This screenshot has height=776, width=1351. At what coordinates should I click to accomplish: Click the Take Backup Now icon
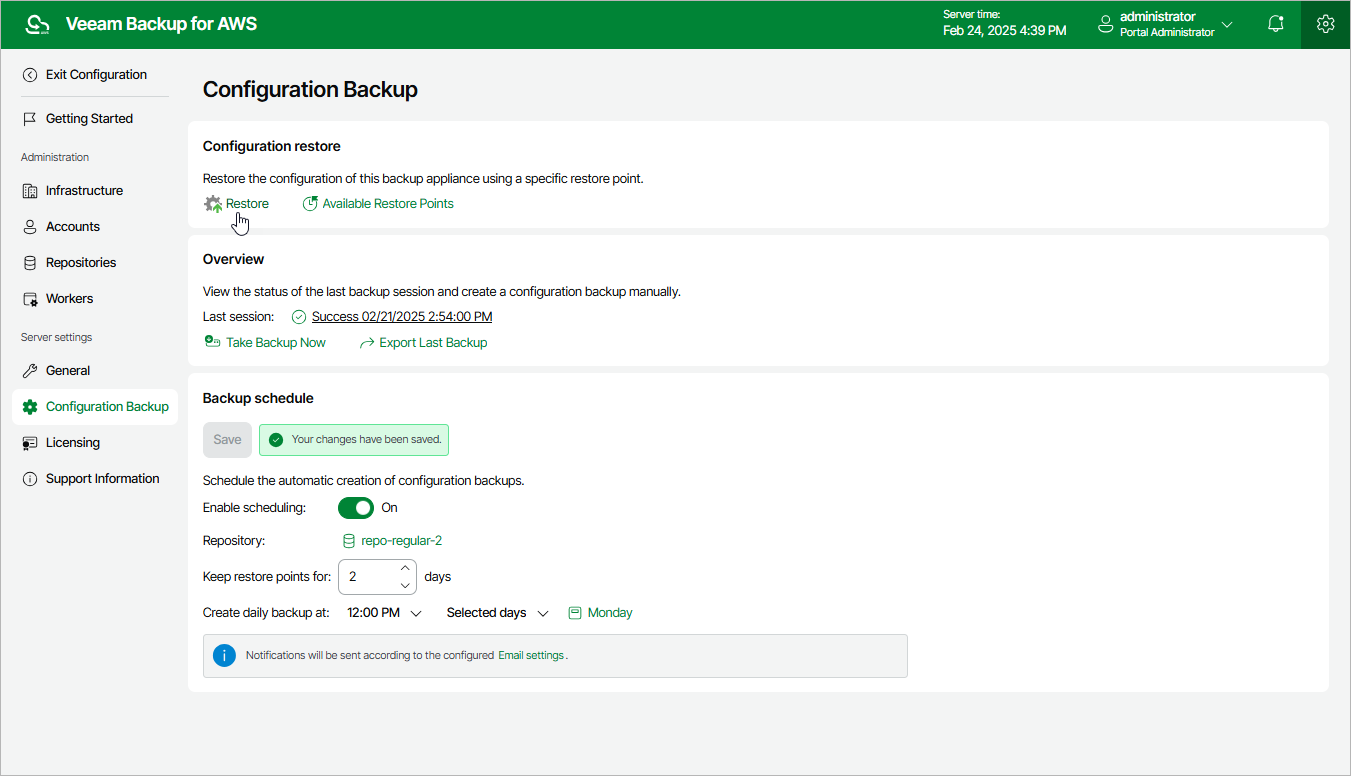point(212,342)
